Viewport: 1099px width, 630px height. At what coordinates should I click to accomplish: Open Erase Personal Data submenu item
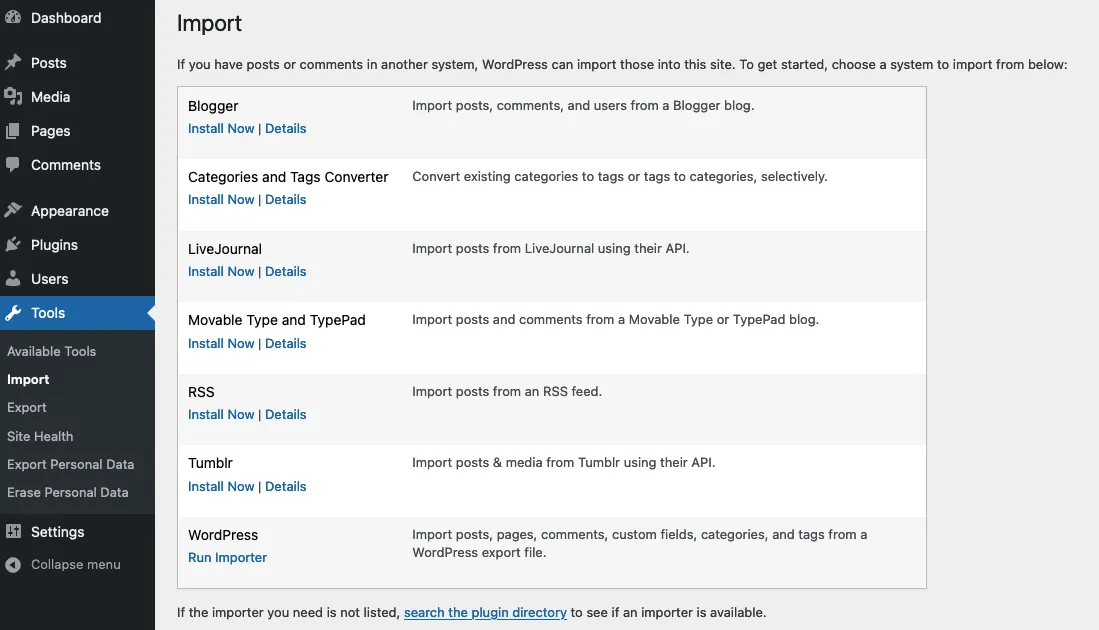tap(67, 492)
